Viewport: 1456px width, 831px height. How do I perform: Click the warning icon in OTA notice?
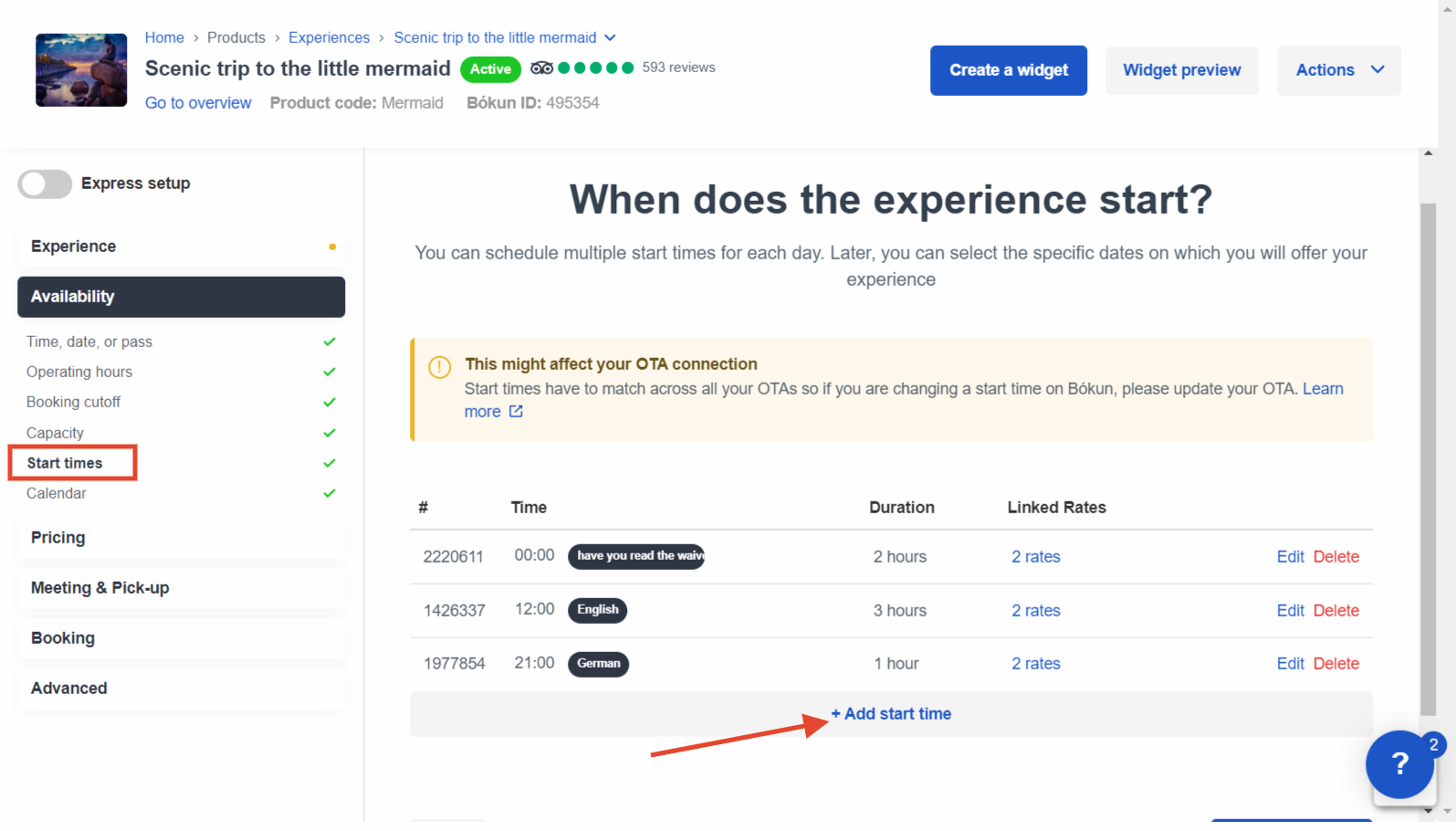coord(440,367)
